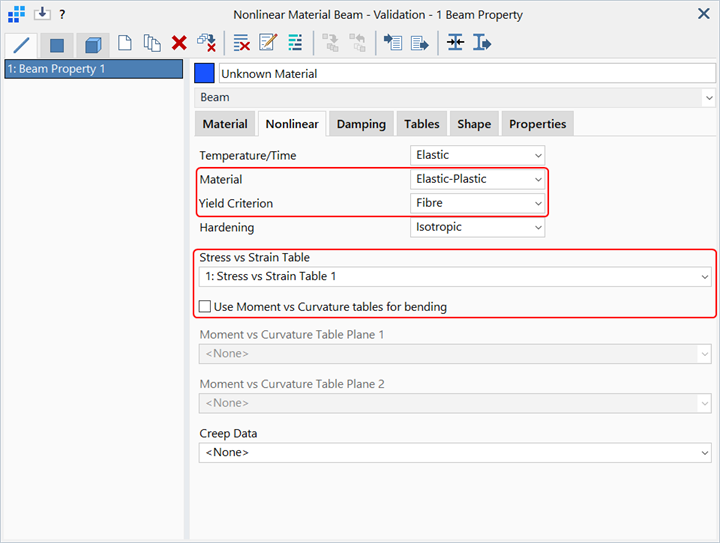Click the export from list arrow icon
Screen dimensions: 720x543
[420, 43]
